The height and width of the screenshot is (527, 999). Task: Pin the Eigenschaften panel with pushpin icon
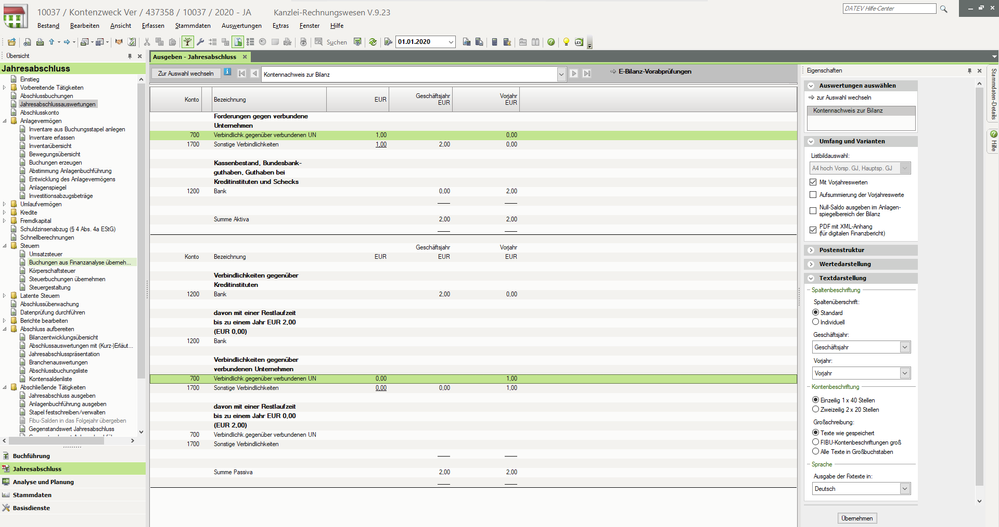click(970, 71)
